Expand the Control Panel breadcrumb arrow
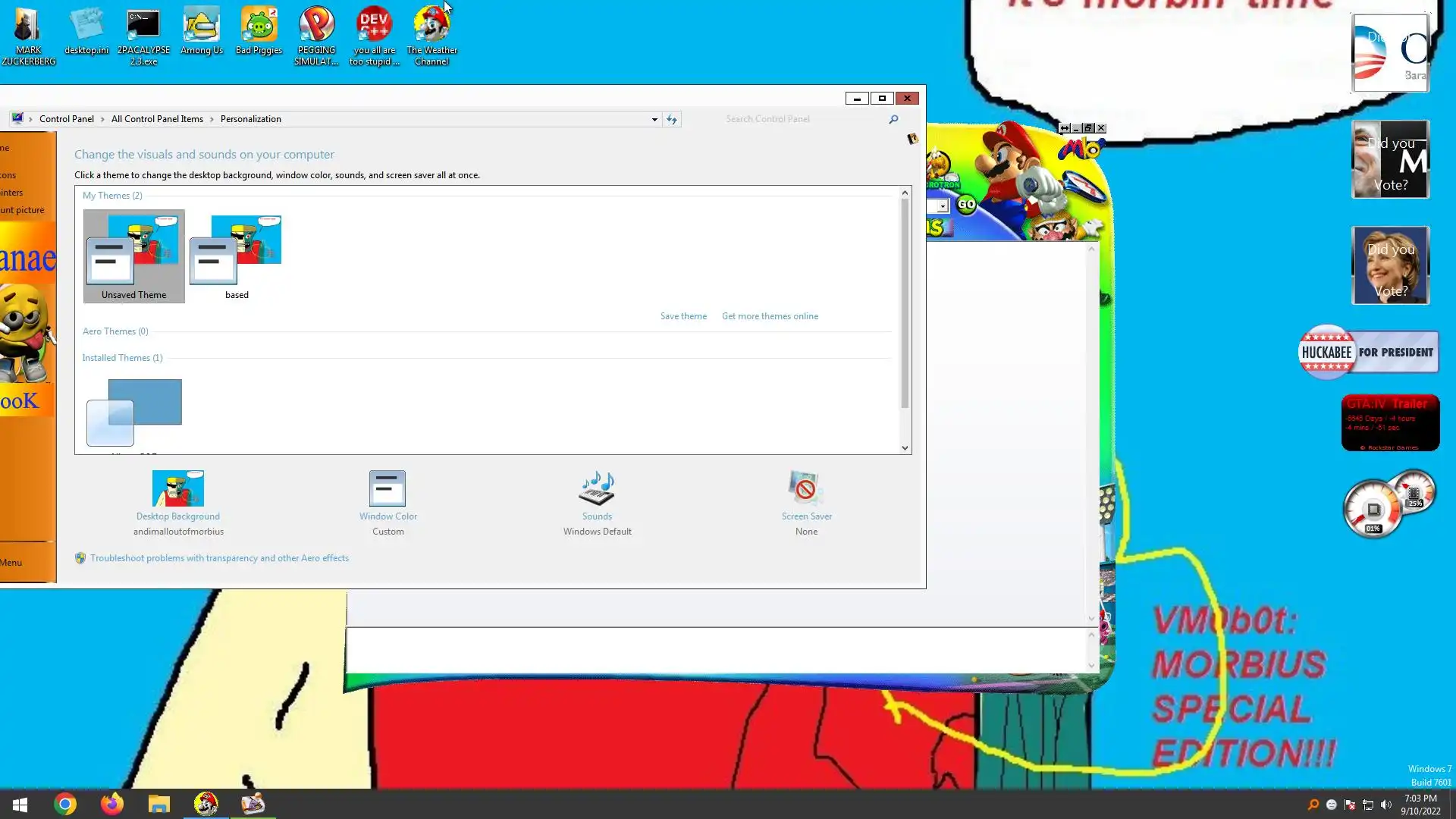The image size is (1456, 819). [102, 119]
